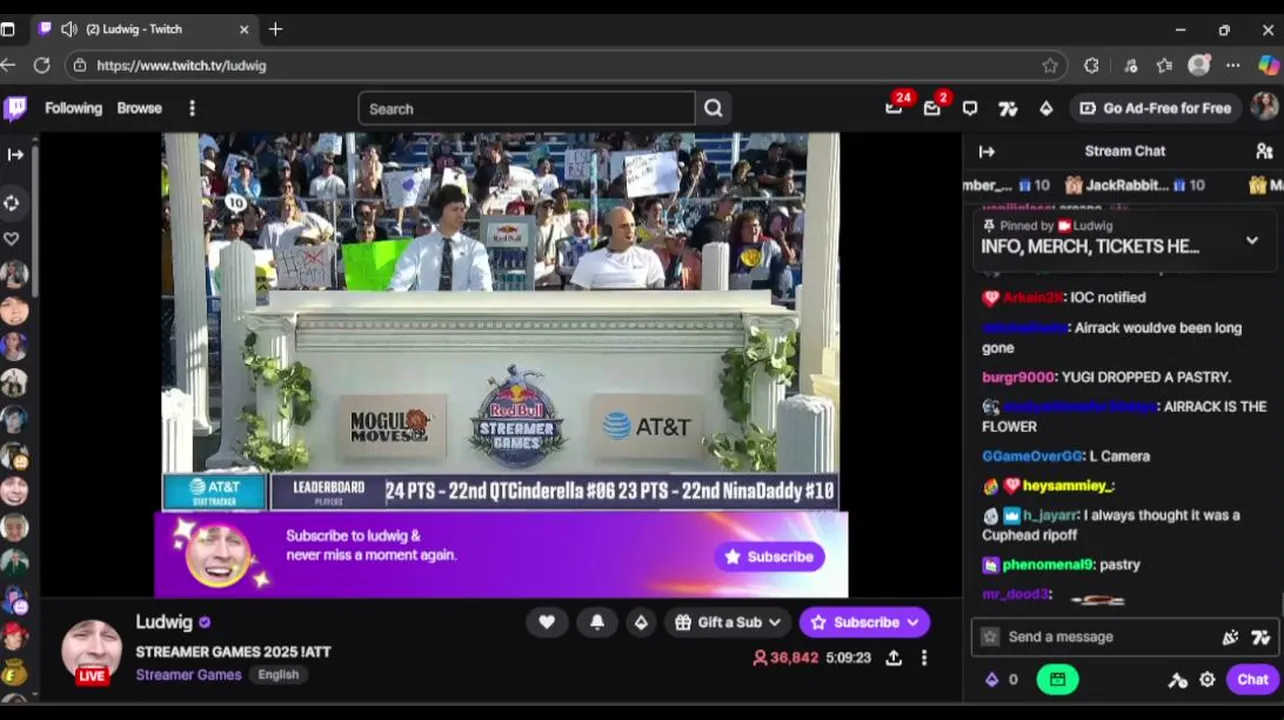
Task: Open a new browser tab
Action: pos(276,29)
